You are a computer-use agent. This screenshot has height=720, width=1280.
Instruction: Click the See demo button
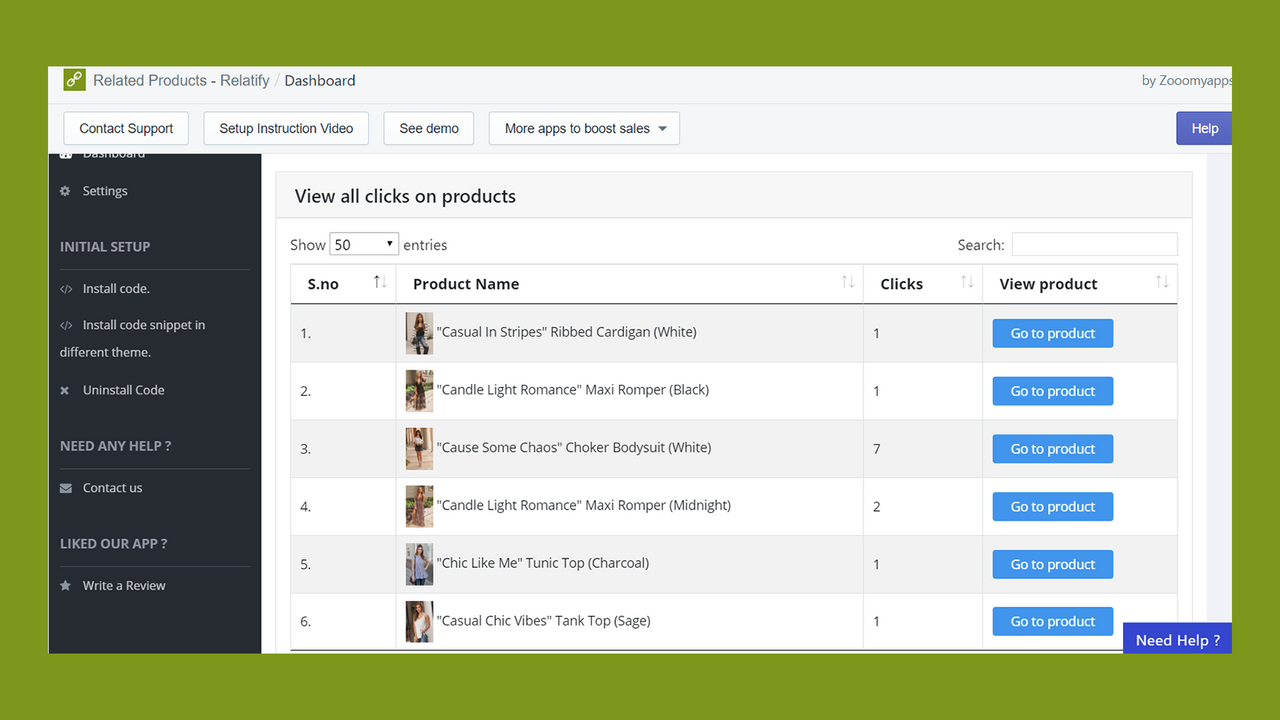click(429, 128)
